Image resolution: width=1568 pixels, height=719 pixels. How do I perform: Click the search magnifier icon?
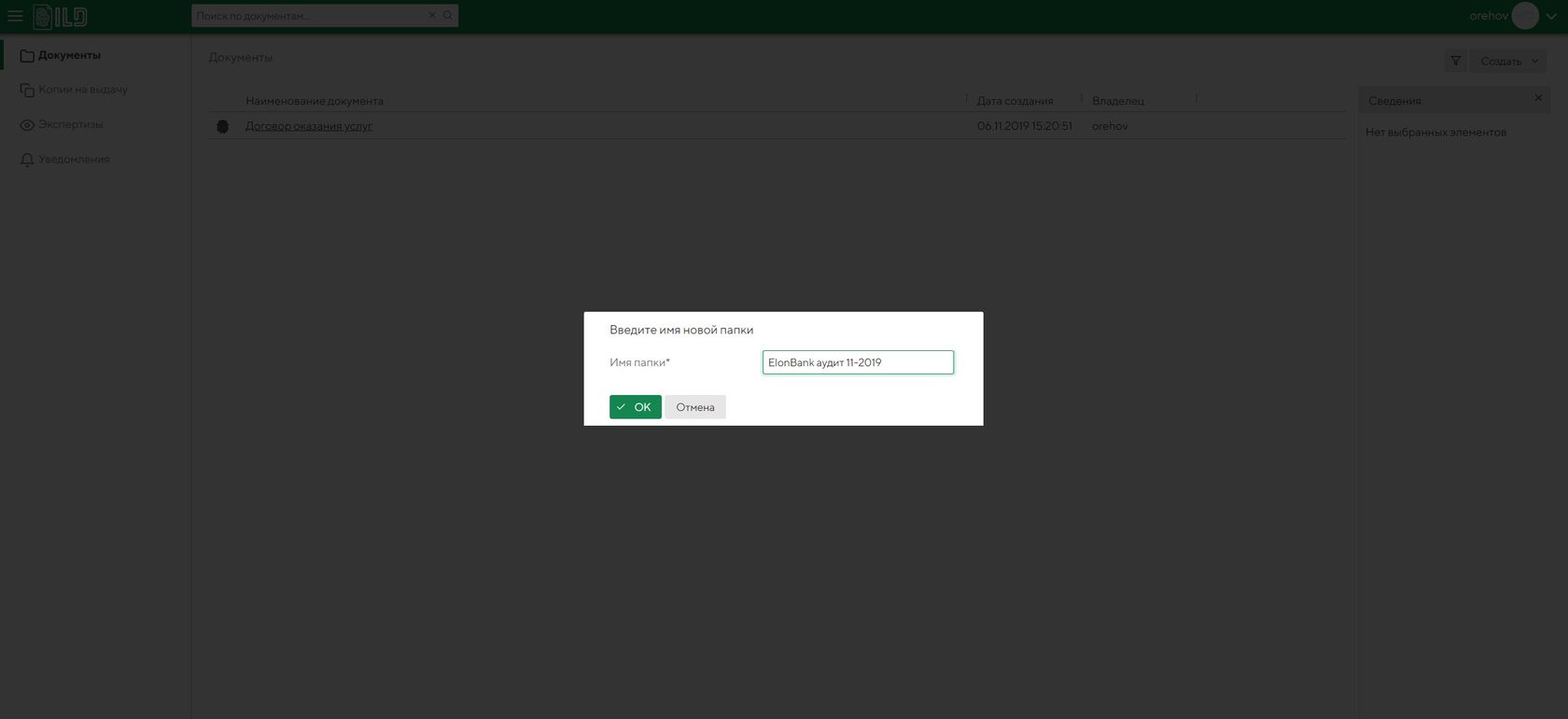point(448,16)
